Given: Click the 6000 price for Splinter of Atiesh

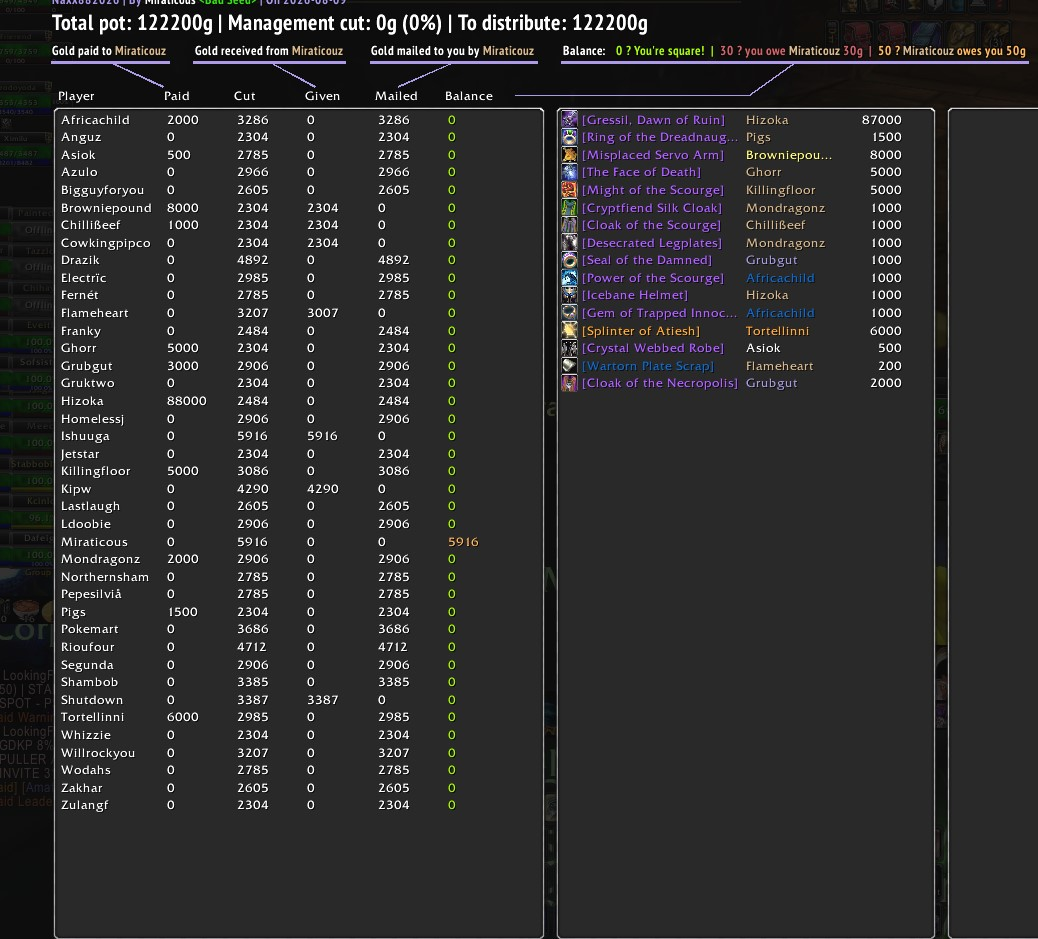Looking at the screenshot, I should pos(885,330).
